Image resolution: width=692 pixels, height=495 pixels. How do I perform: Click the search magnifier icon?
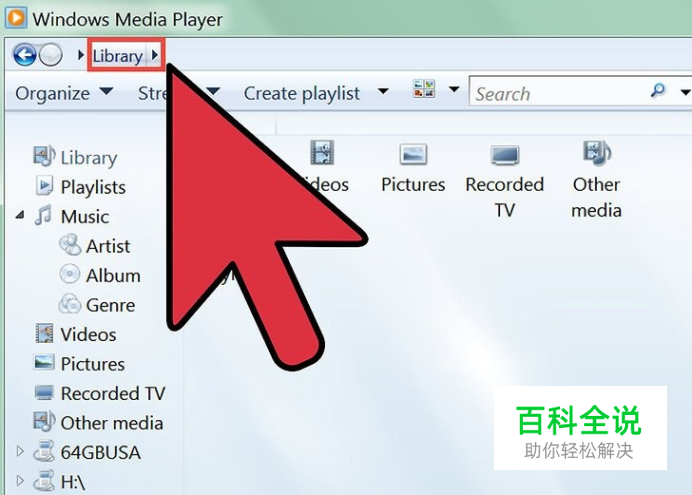tap(658, 90)
